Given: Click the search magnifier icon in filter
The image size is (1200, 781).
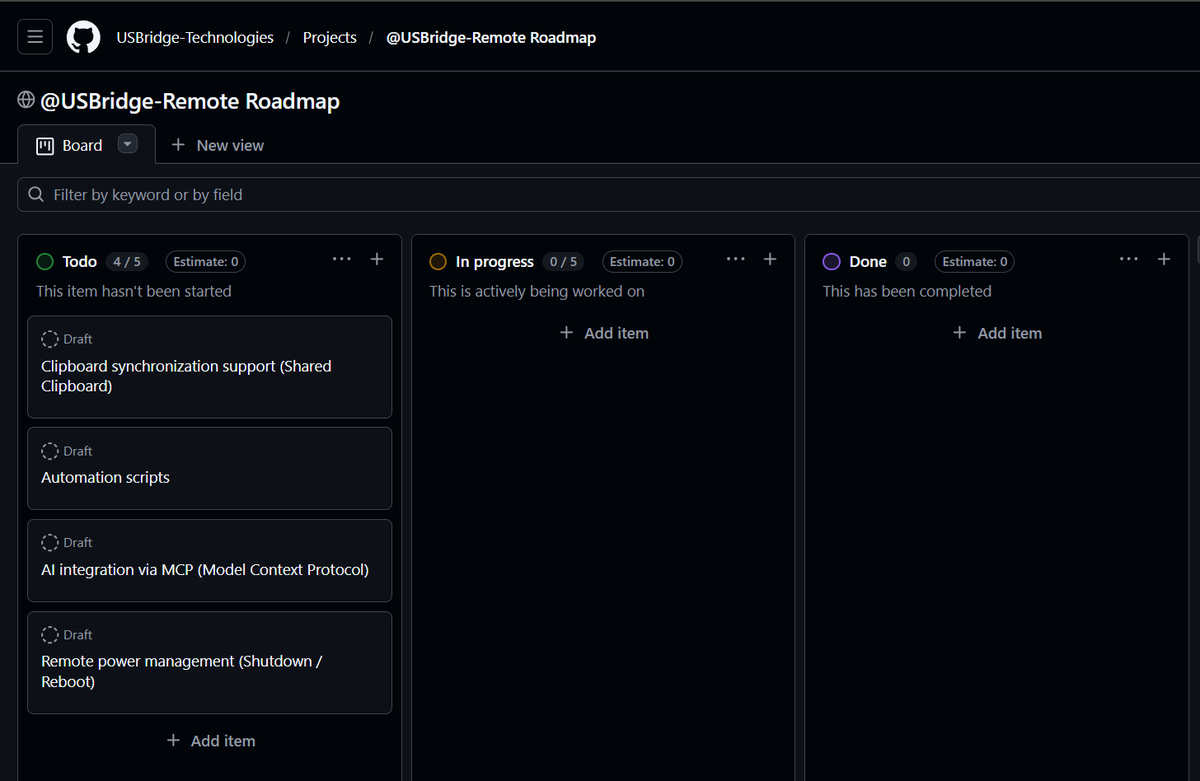Looking at the screenshot, I should [x=36, y=195].
